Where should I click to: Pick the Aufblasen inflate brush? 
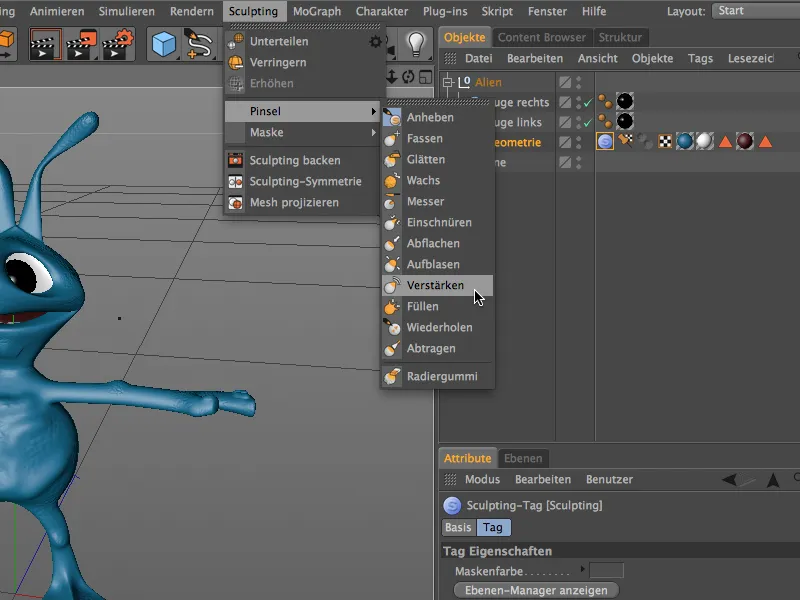click(x=438, y=264)
